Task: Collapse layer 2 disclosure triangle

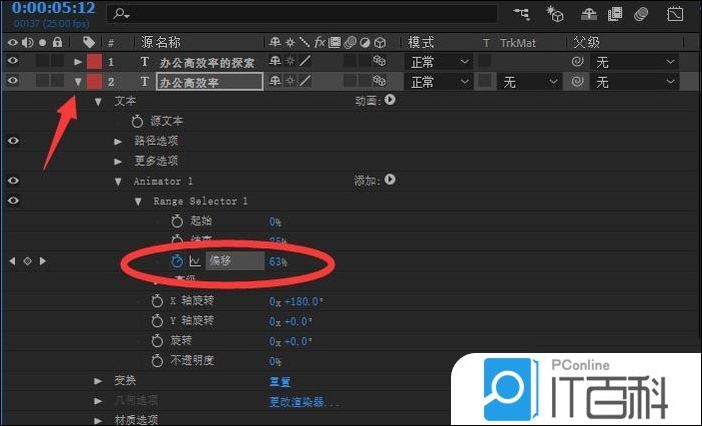Action: [x=78, y=82]
